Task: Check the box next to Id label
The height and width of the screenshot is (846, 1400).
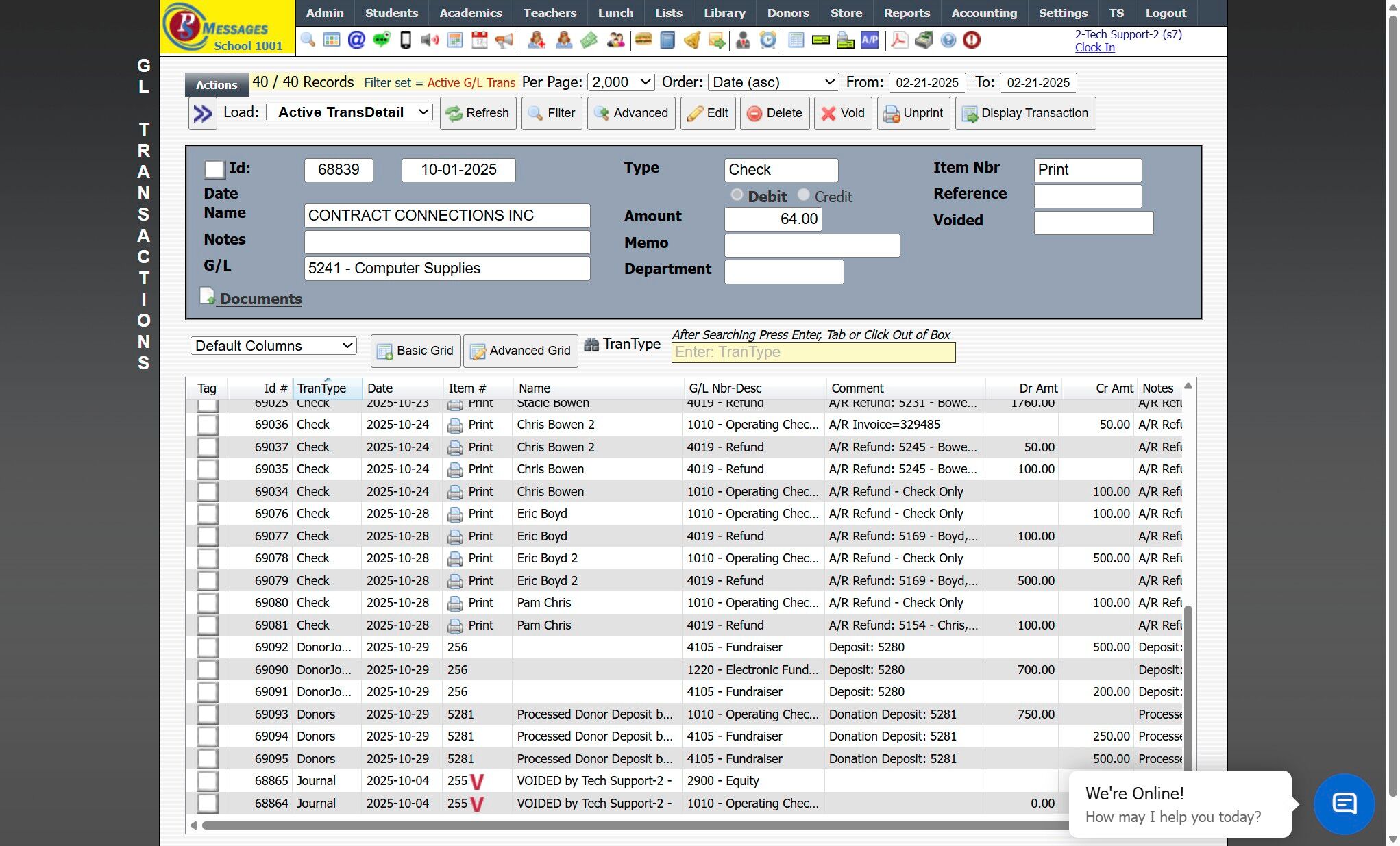Action: (214, 169)
